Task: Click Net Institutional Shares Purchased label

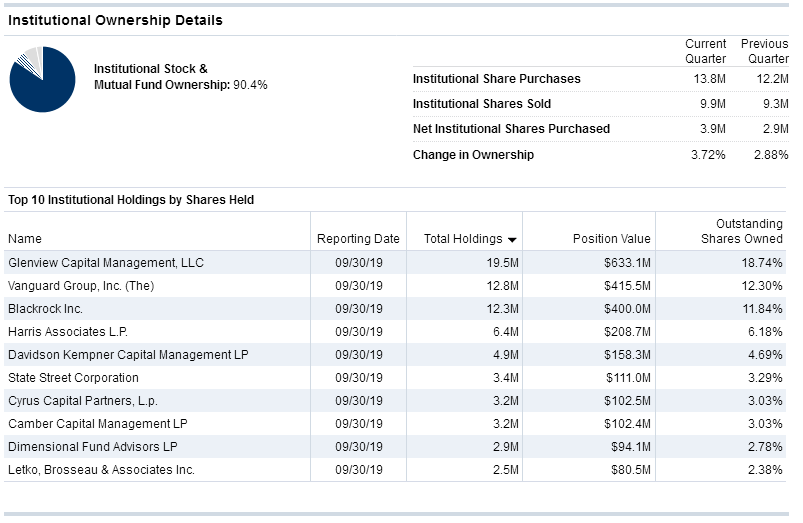Action: pyautogui.click(x=511, y=129)
